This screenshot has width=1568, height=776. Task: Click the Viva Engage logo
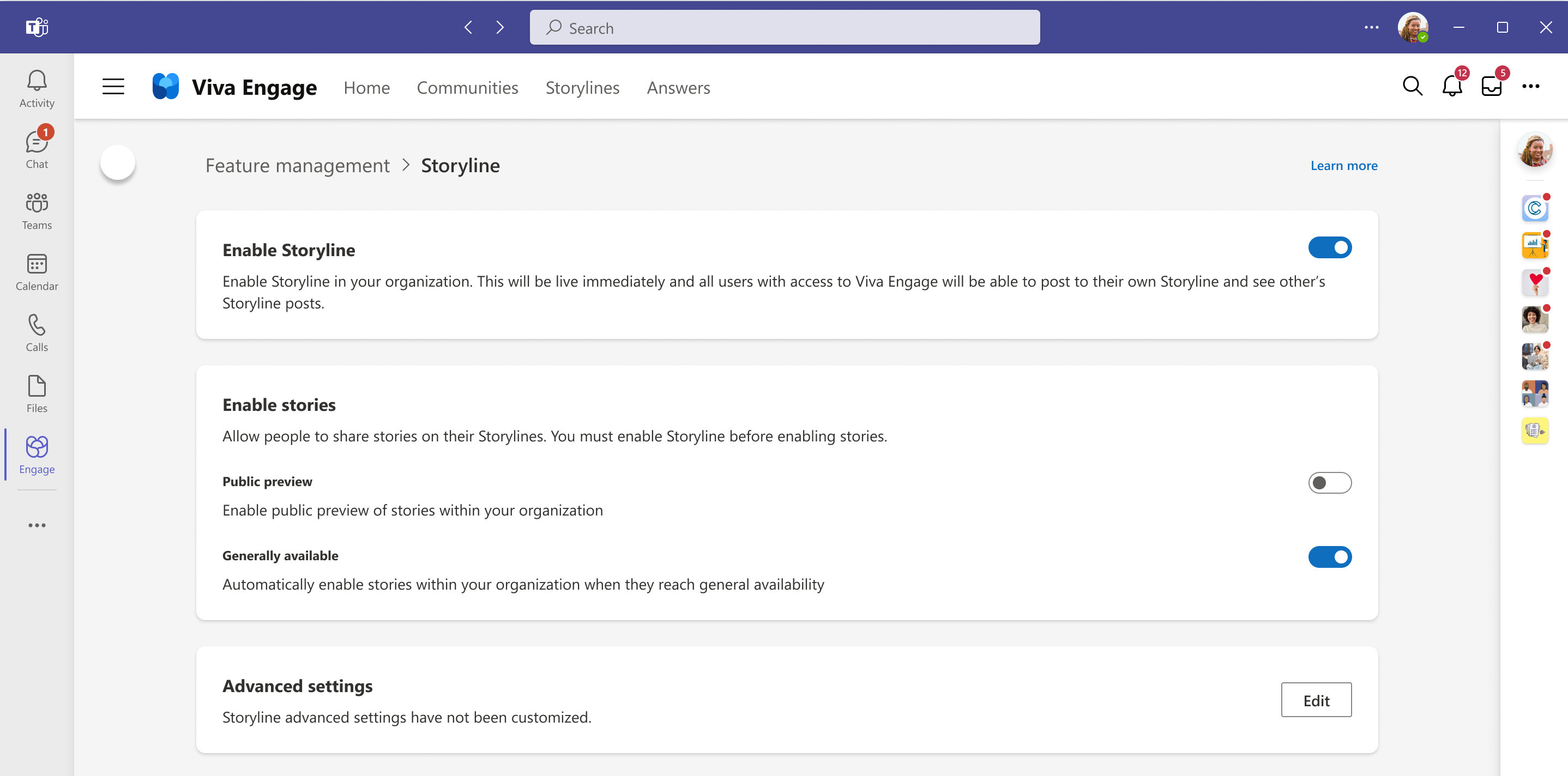click(x=166, y=87)
